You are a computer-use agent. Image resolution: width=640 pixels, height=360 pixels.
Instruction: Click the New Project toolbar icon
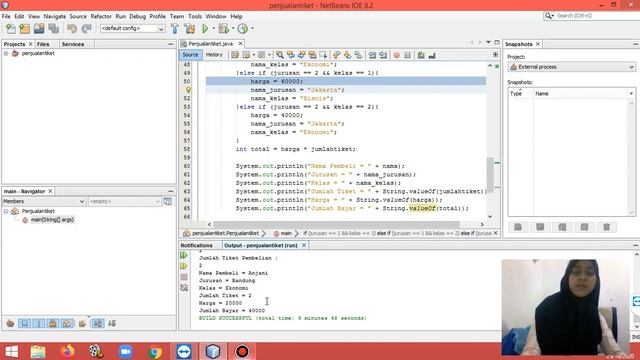pyautogui.click(x=24, y=29)
